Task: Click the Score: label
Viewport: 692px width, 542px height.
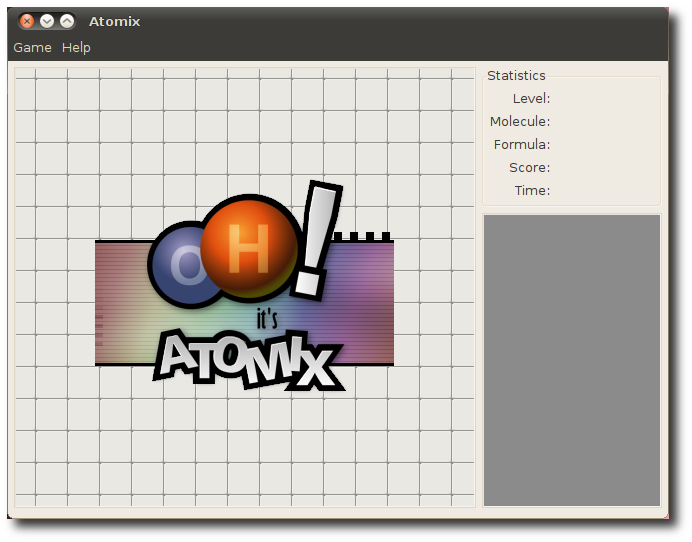Action: [530, 167]
